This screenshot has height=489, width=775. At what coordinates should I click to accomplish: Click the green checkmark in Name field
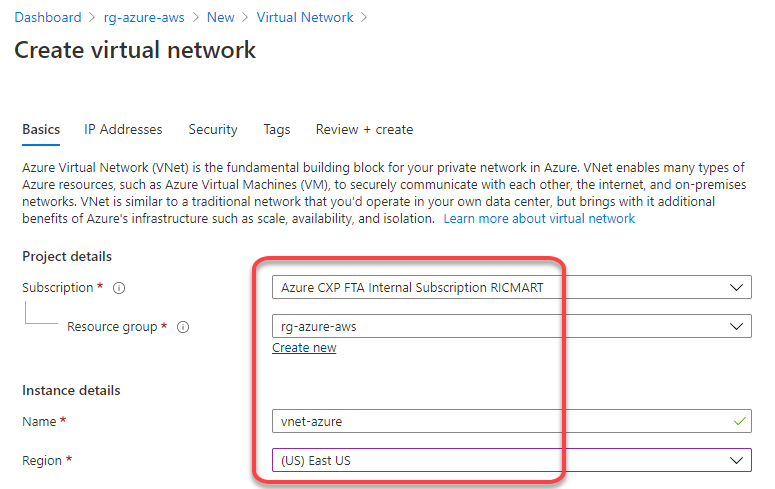pos(739,421)
